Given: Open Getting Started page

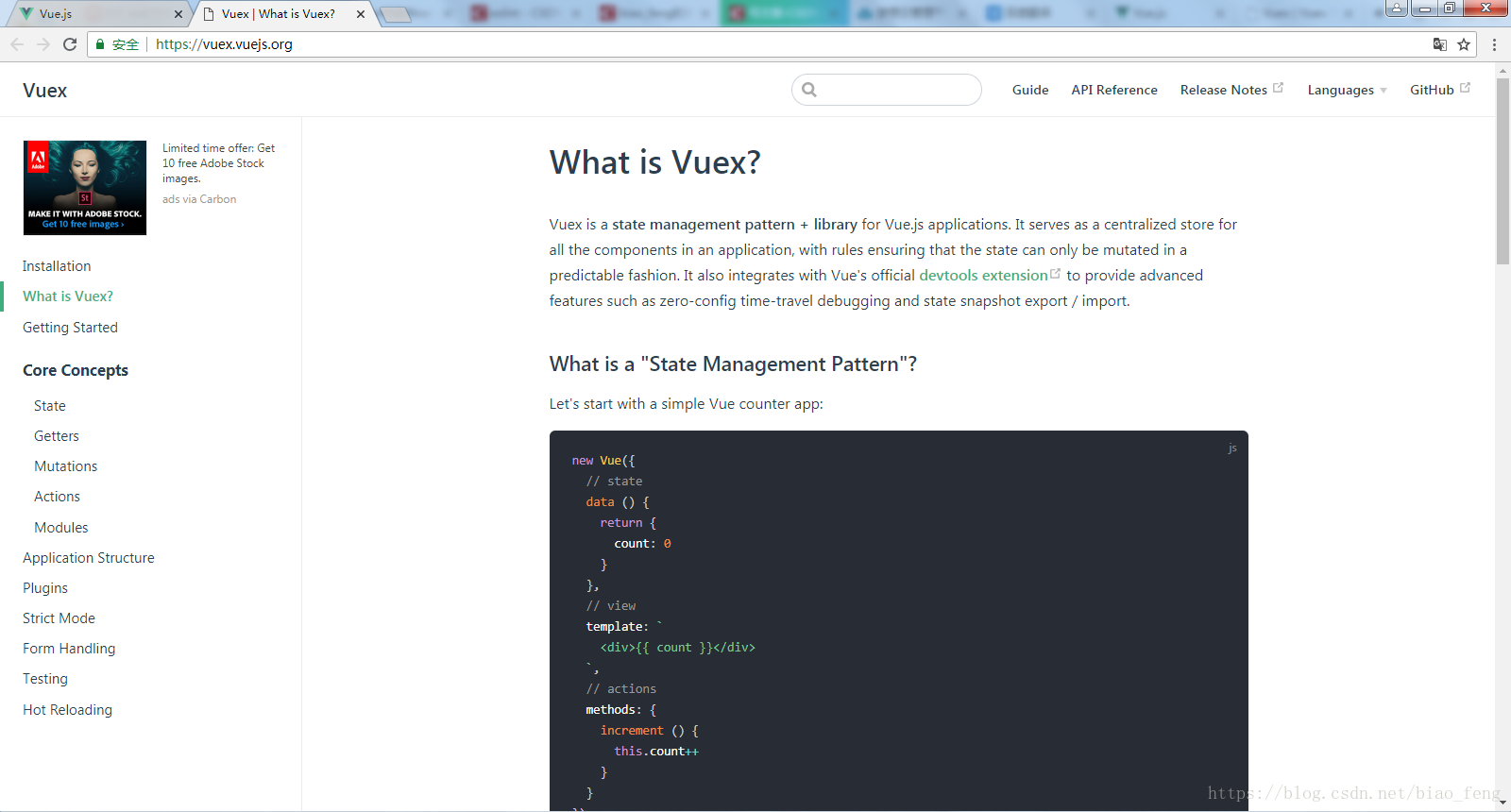Looking at the screenshot, I should coord(70,328).
